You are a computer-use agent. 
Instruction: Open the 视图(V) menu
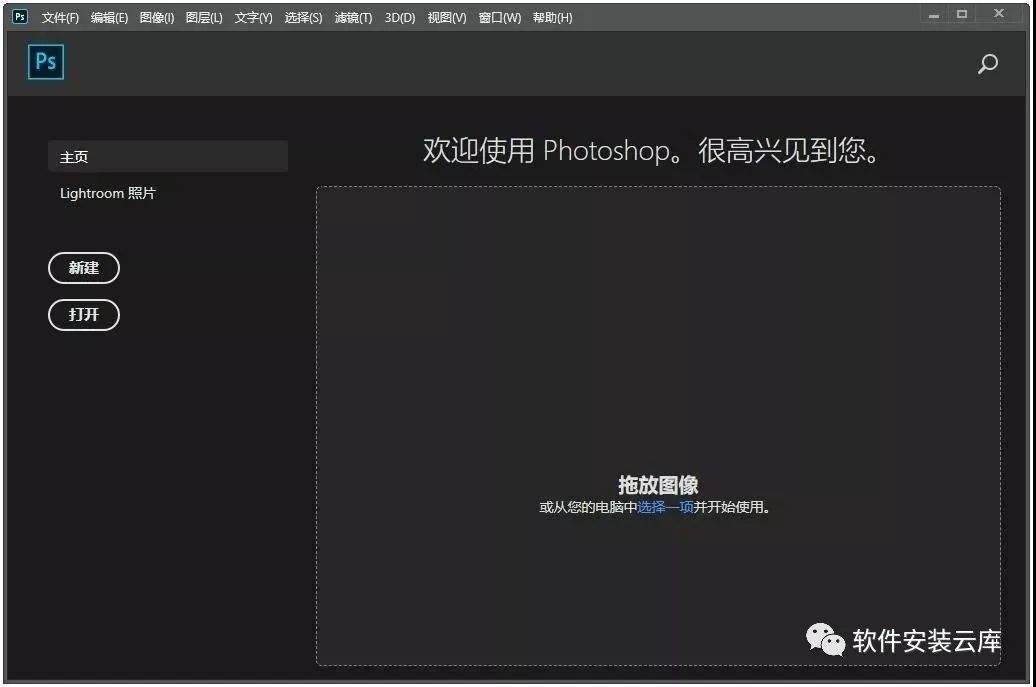(447, 18)
